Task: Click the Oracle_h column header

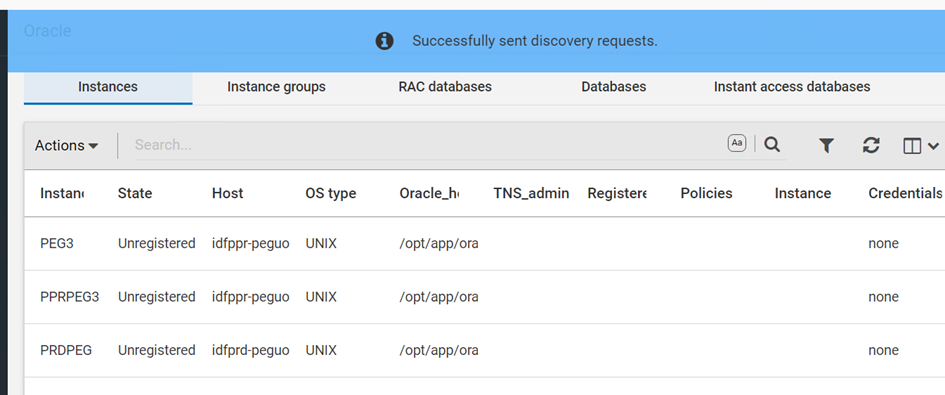Action: 429,193
